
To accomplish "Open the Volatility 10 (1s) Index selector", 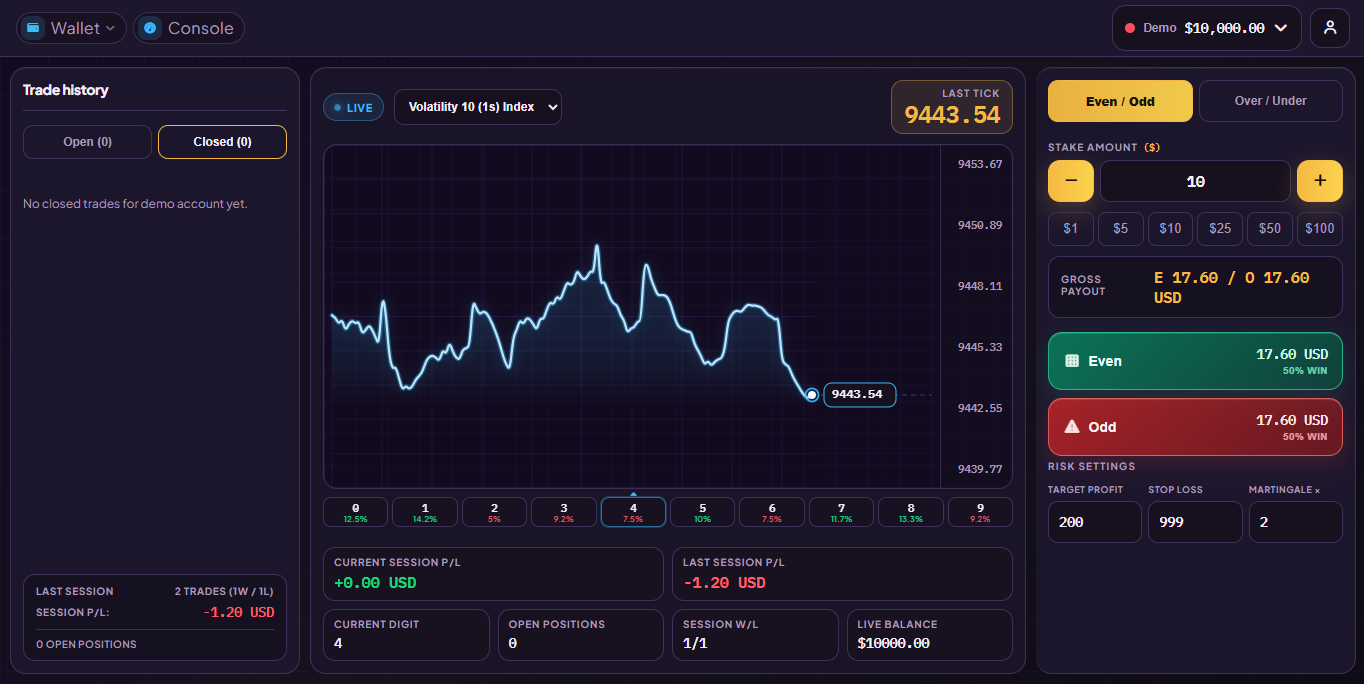I will pyautogui.click(x=478, y=107).
